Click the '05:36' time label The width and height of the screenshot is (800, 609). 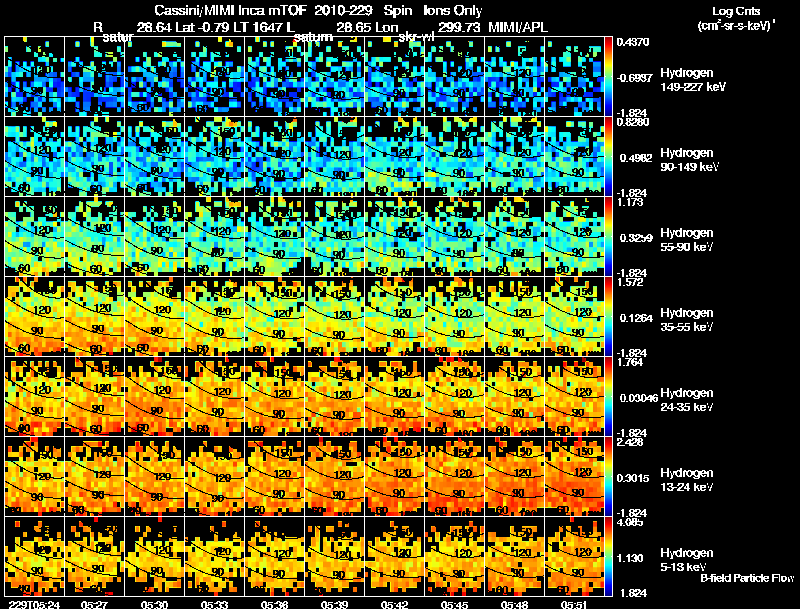click(x=274, y=604)
